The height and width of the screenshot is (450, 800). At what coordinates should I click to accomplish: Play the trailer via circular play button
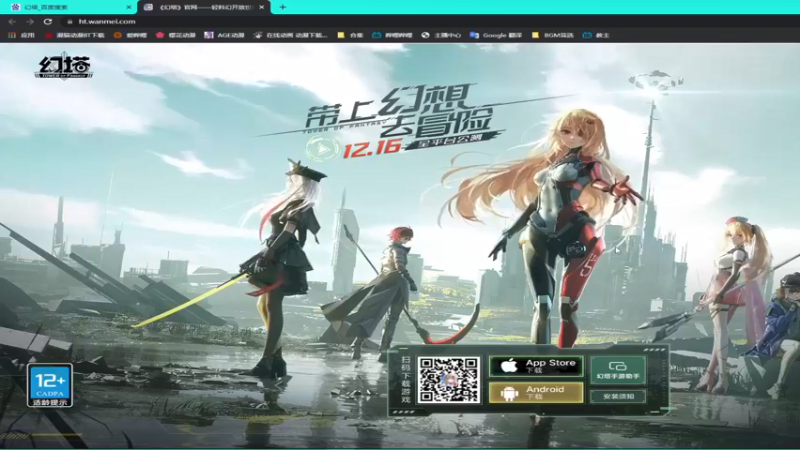(x=322, y=149)
